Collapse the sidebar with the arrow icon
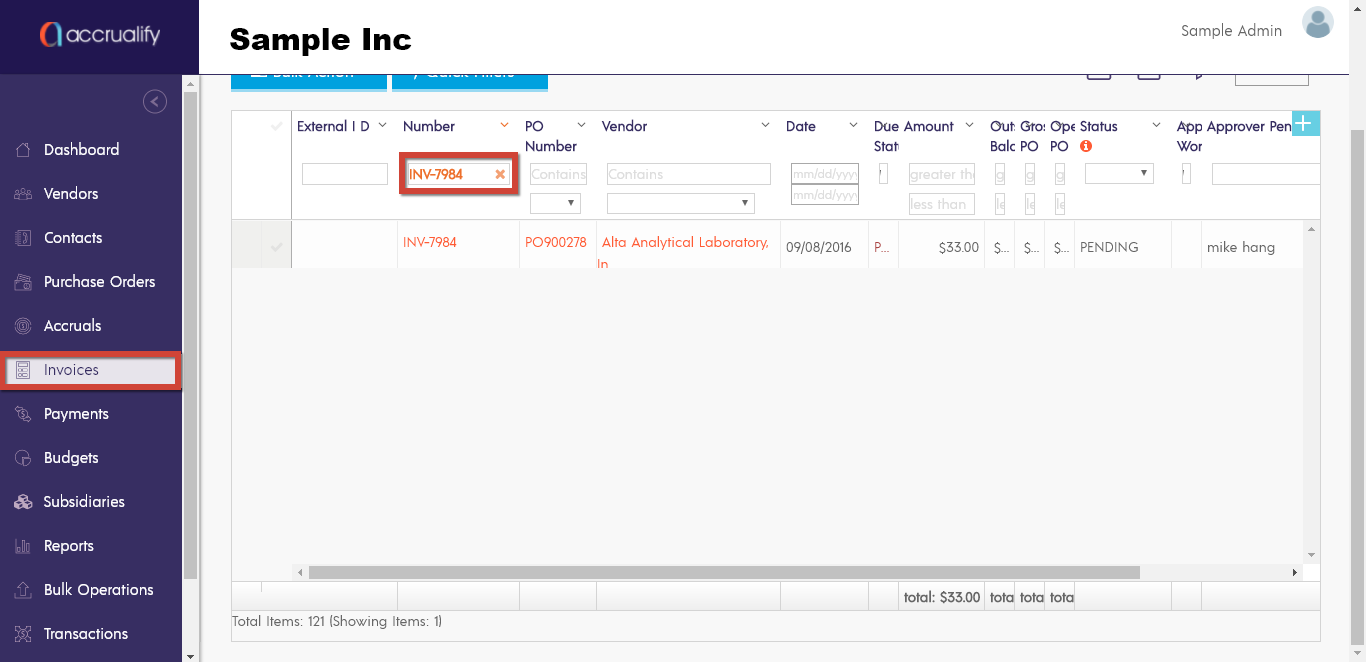This screenshot has width=1366, height=662. point(155,101)
